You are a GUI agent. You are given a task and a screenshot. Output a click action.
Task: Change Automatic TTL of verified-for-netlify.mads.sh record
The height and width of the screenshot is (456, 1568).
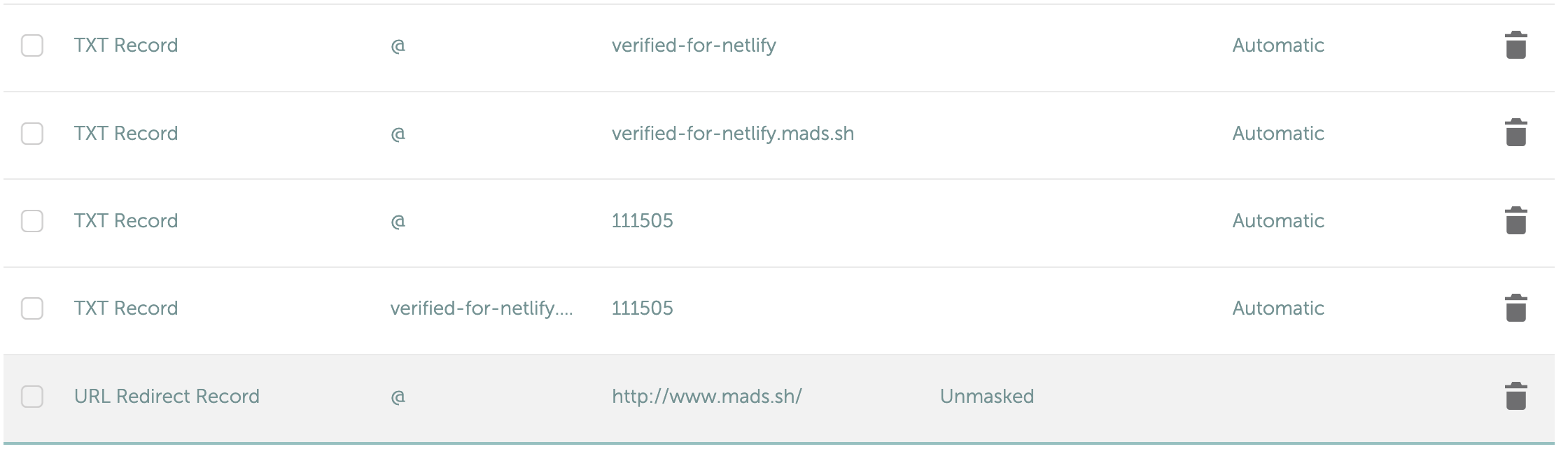click(1277, 133)
